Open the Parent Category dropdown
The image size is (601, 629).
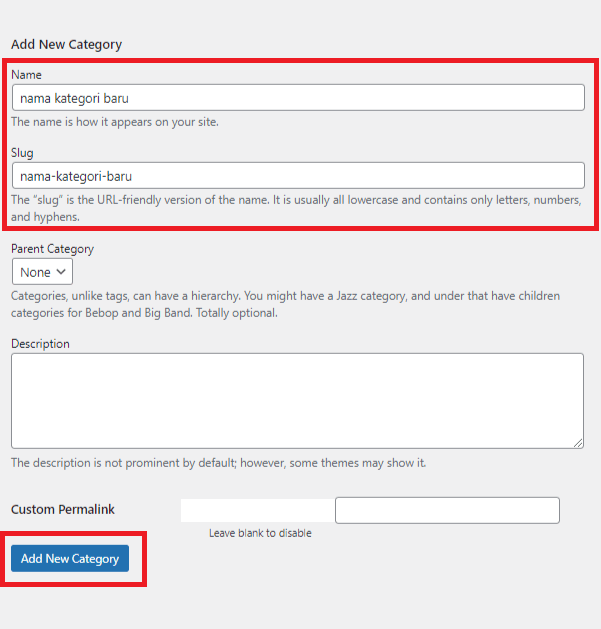click(42, 272)
